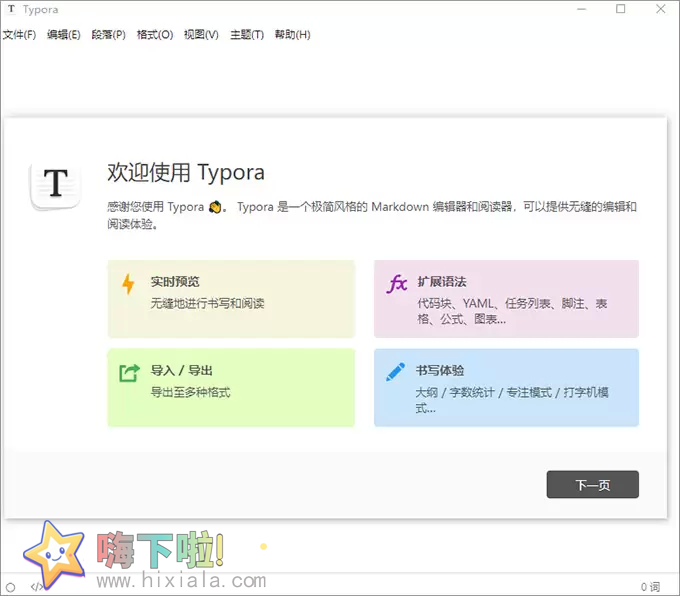Select the 导入 / 导出 card title
Viewport: 680px width, 596px height.
point(181,370)
